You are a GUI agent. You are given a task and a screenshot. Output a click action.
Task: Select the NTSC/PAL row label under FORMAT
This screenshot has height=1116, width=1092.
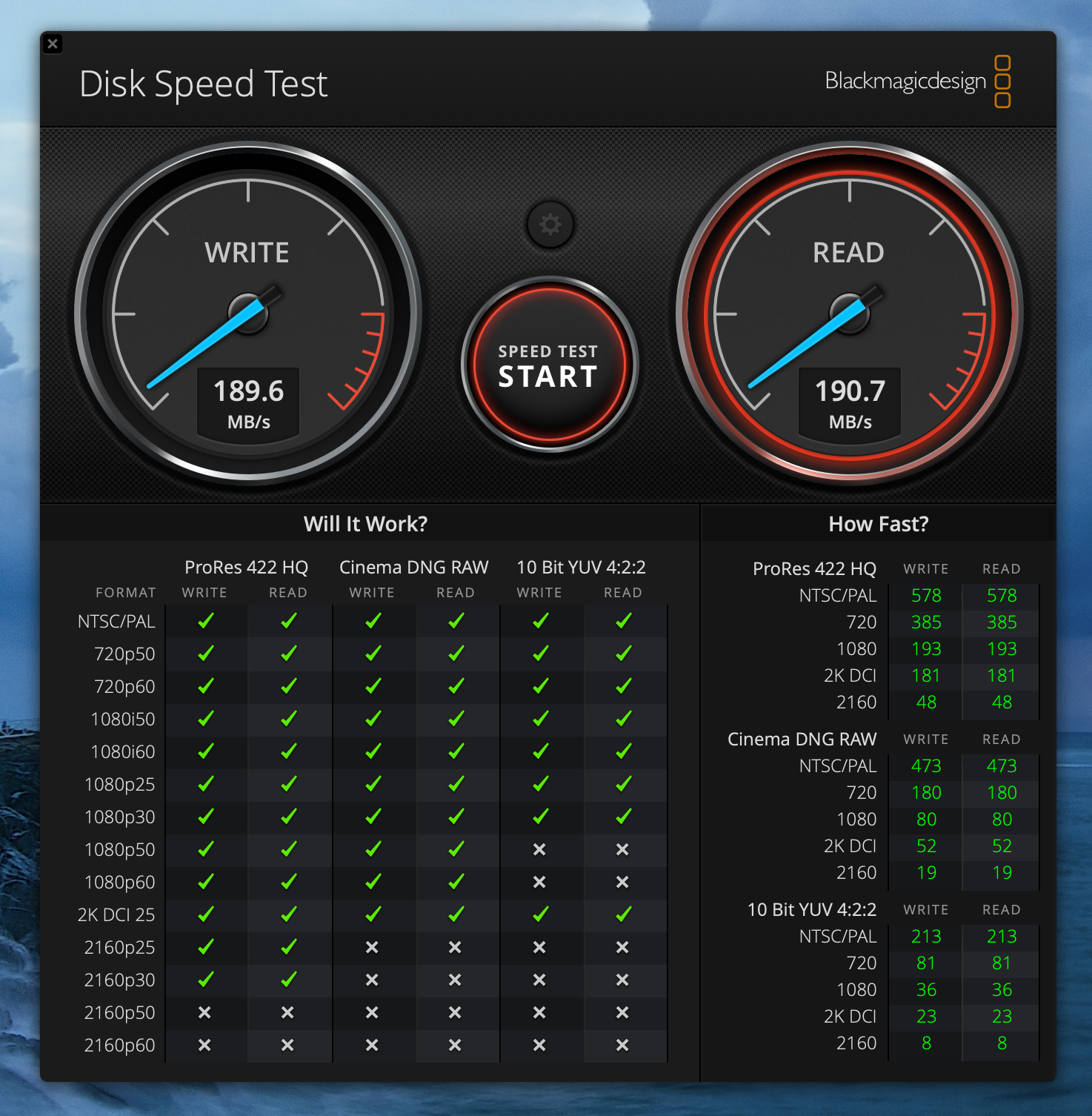coord(116,621)
